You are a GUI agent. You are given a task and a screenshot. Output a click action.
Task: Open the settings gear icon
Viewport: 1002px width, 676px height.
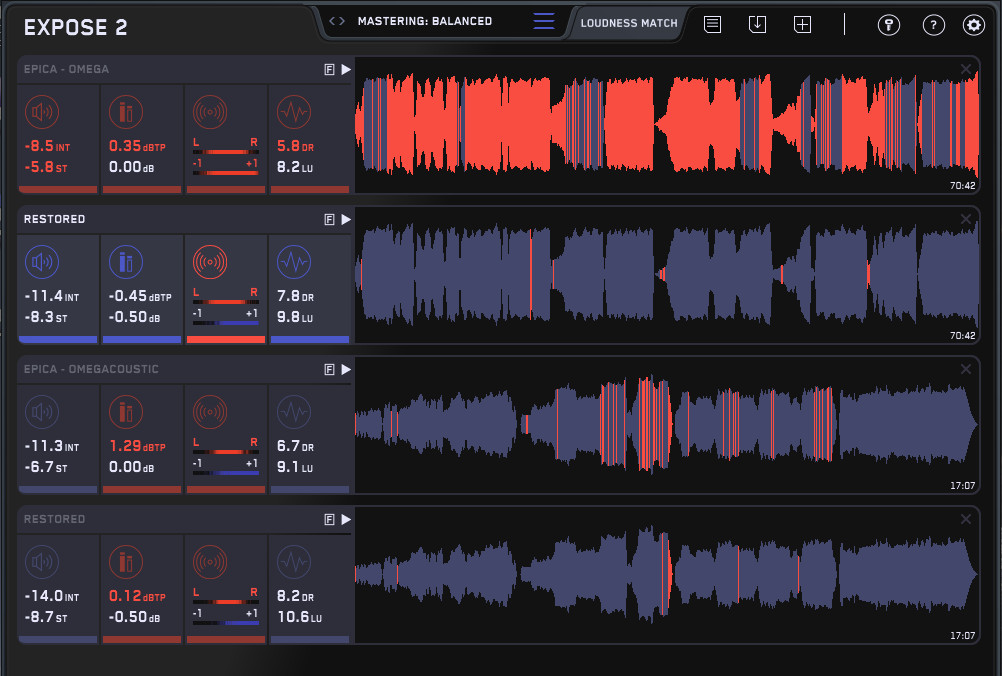(x=973, y=25)
